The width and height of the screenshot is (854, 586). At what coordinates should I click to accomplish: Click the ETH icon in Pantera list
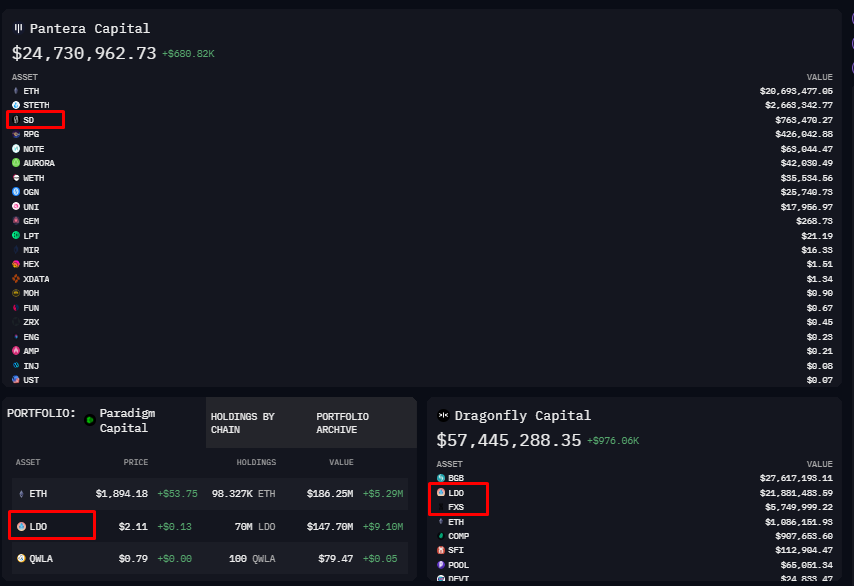click(x=16, y=91)
